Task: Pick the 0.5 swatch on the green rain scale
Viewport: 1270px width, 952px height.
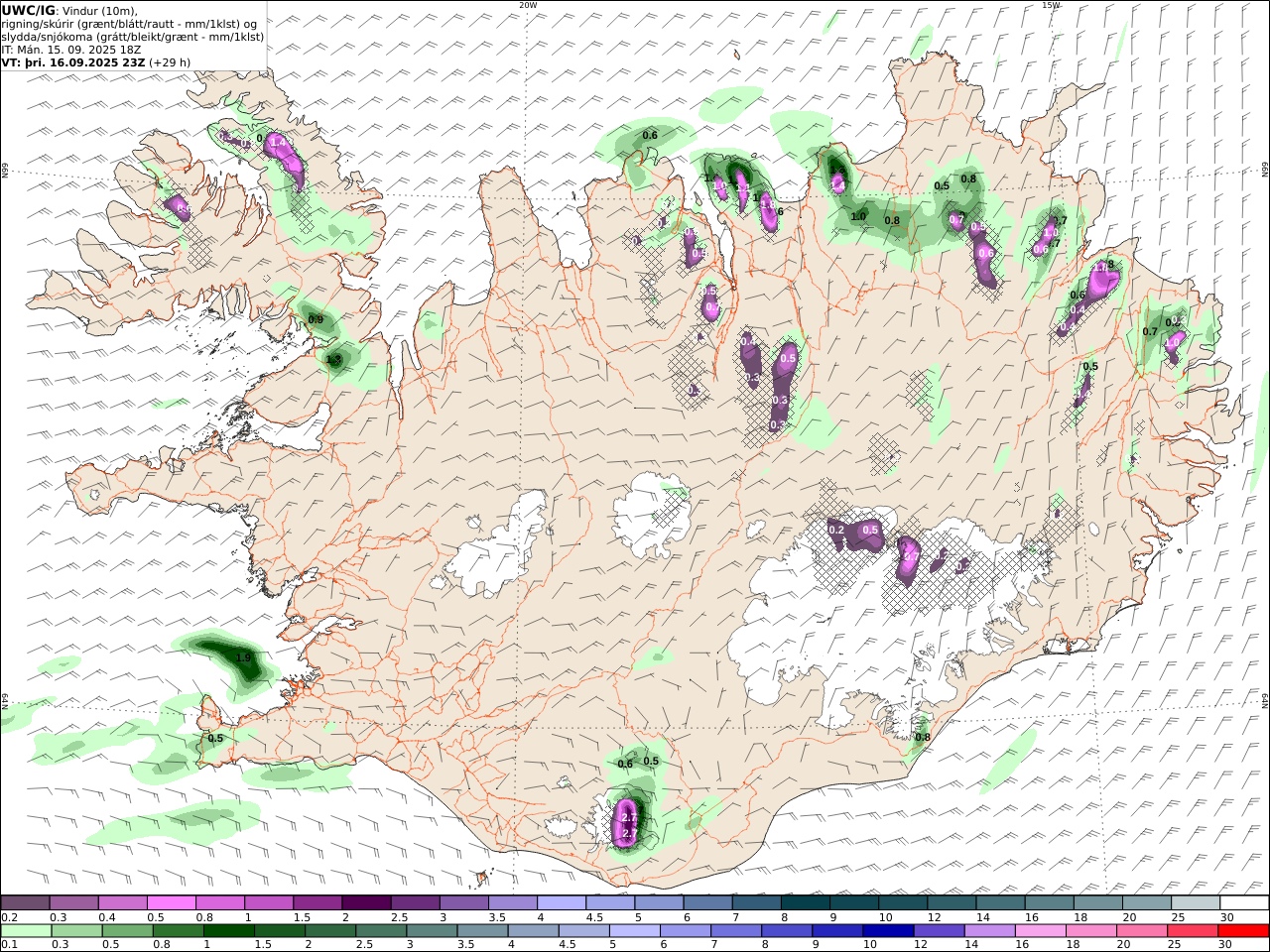Action: pos(127,930)
